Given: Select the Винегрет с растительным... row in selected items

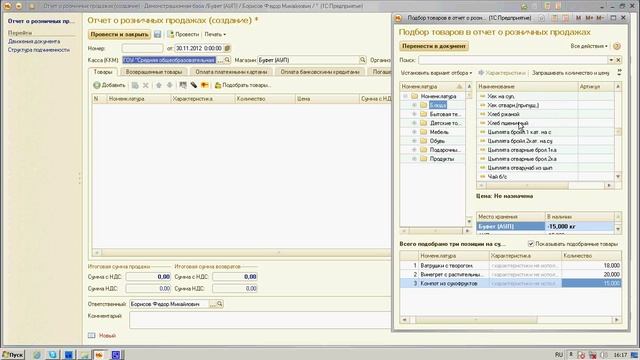Looking at the screenshot, I should click(511, 274).
